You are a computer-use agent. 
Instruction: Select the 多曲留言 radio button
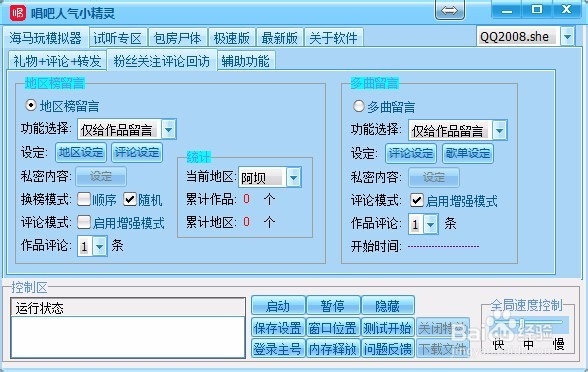tap(358, 106)
